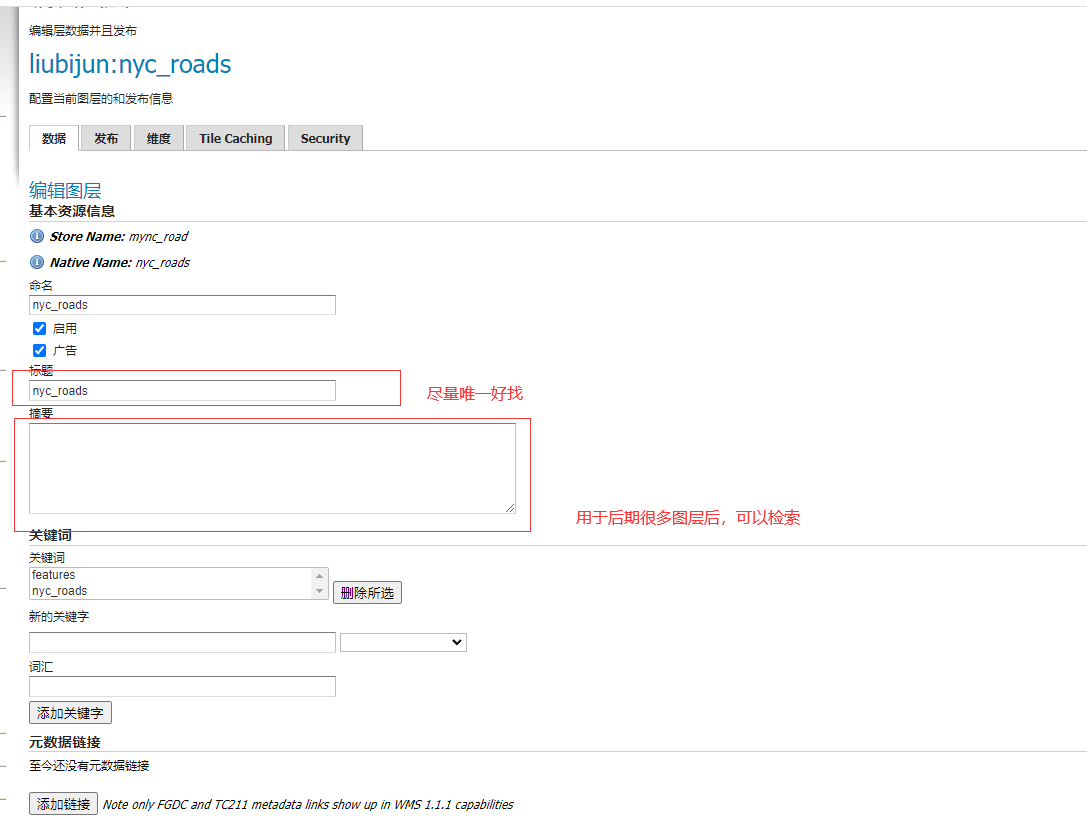Open the keyword language dropdown
The image size is (1087, 827).
(x=403, y=643)
